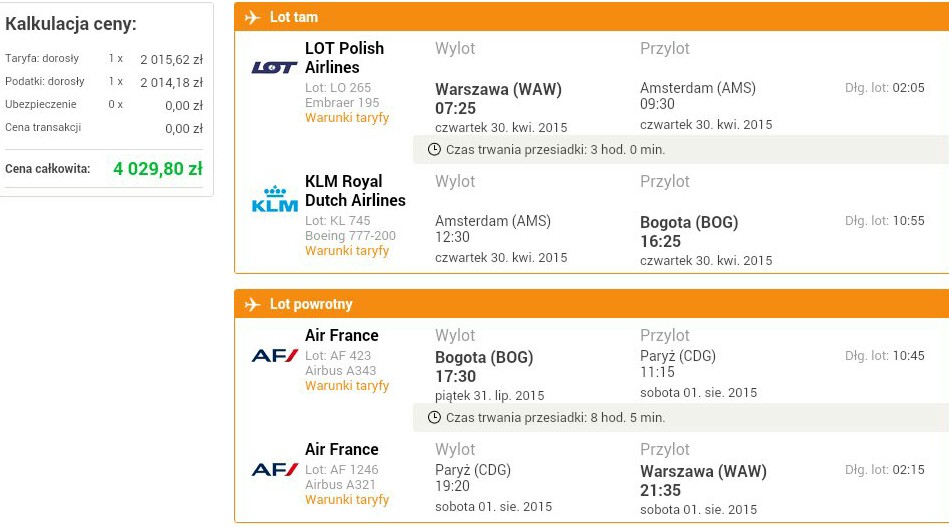Click the Air France logo for flight AF 423
The image size is (949, 527).
click(274, 355)
